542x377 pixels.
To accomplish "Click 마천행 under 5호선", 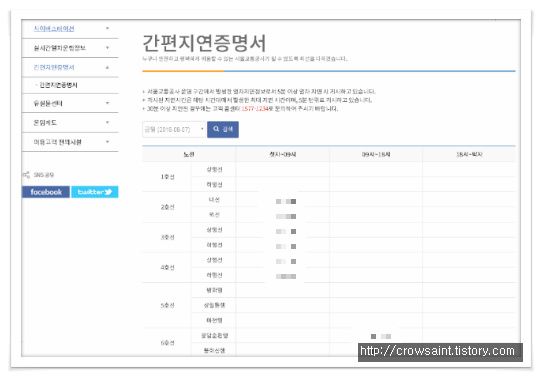I will [x=214, y=320].
